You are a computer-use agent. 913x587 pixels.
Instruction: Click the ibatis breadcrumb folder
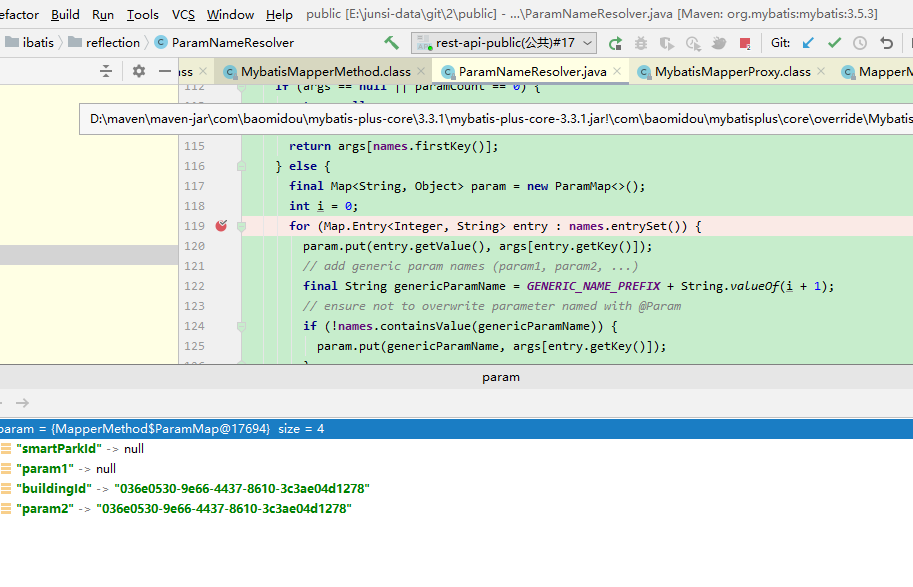click(x=29, y=43)
